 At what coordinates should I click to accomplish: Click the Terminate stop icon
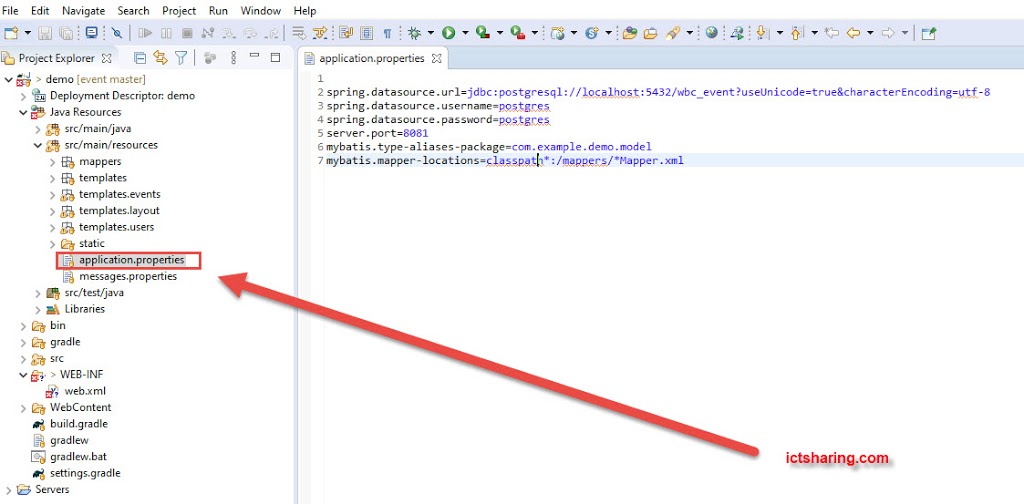(187, 33)
